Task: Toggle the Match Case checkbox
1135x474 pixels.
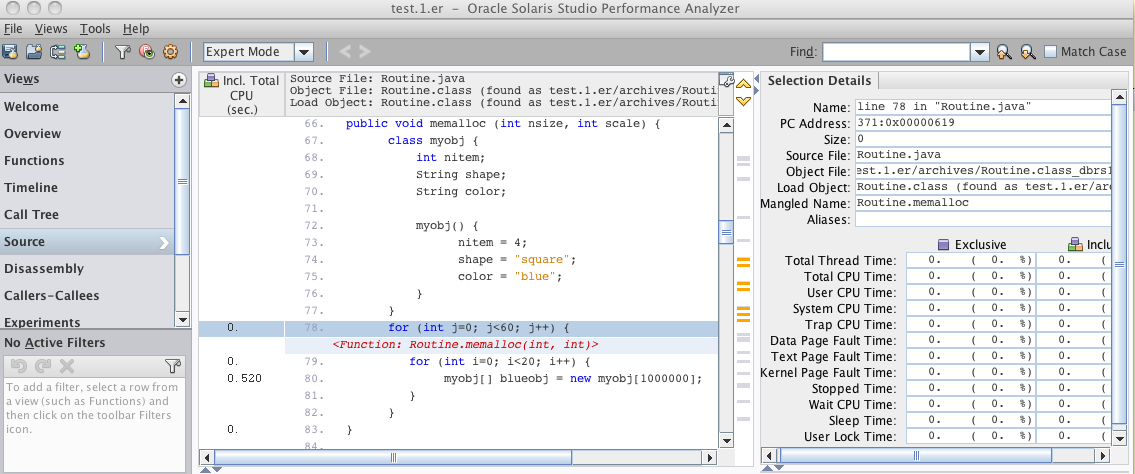Action: (x=1050, y=51)
